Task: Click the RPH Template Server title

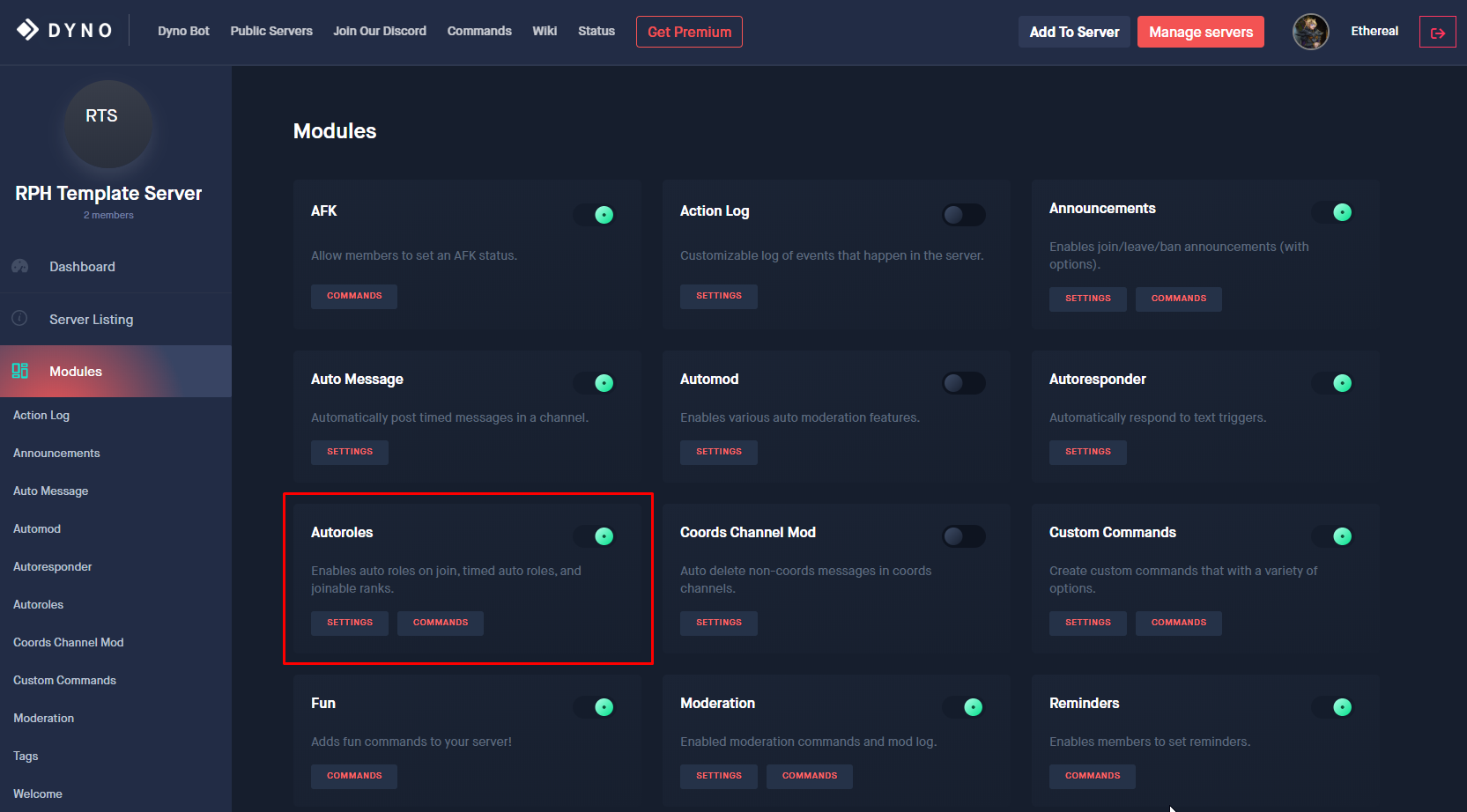Action: 108,193
